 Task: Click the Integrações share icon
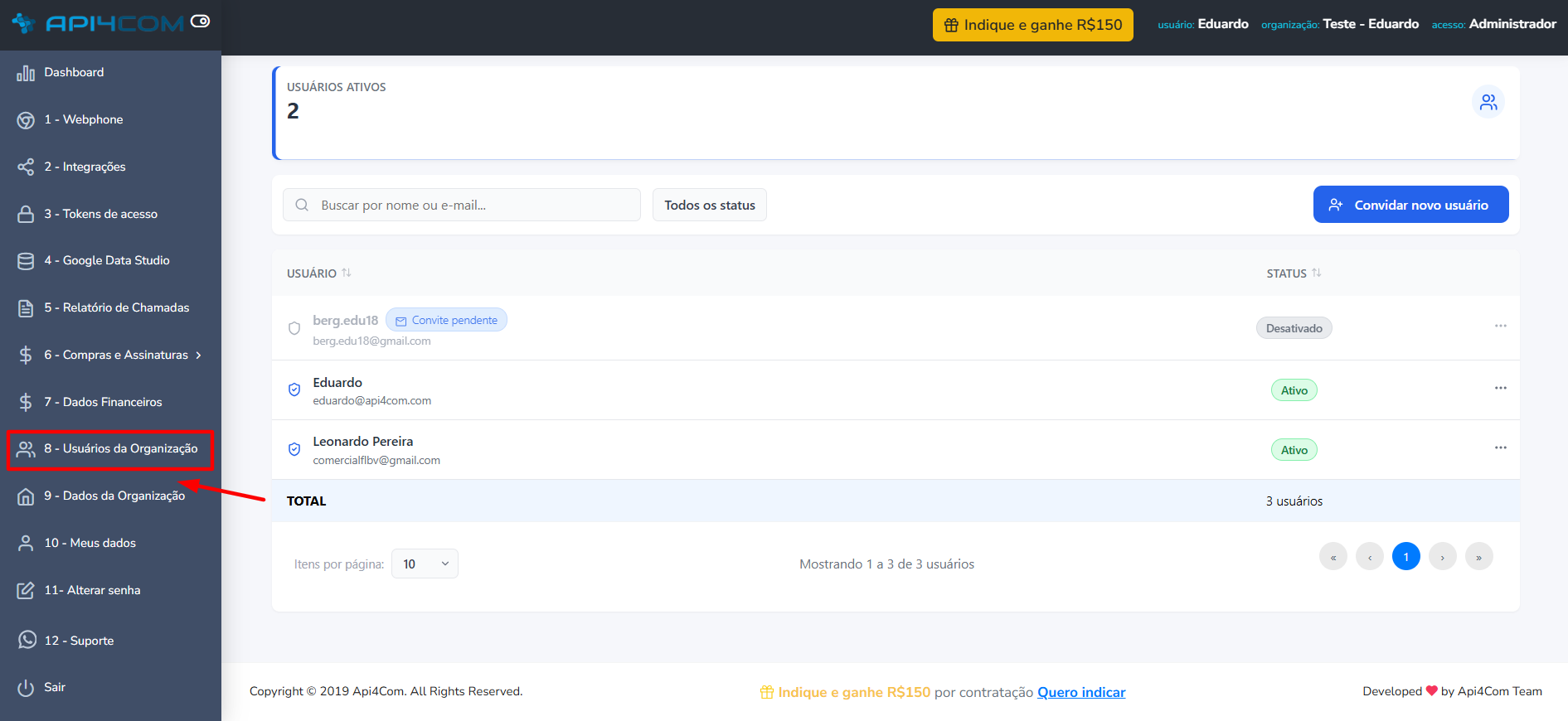pyautogui.click(x=26, y=167)
